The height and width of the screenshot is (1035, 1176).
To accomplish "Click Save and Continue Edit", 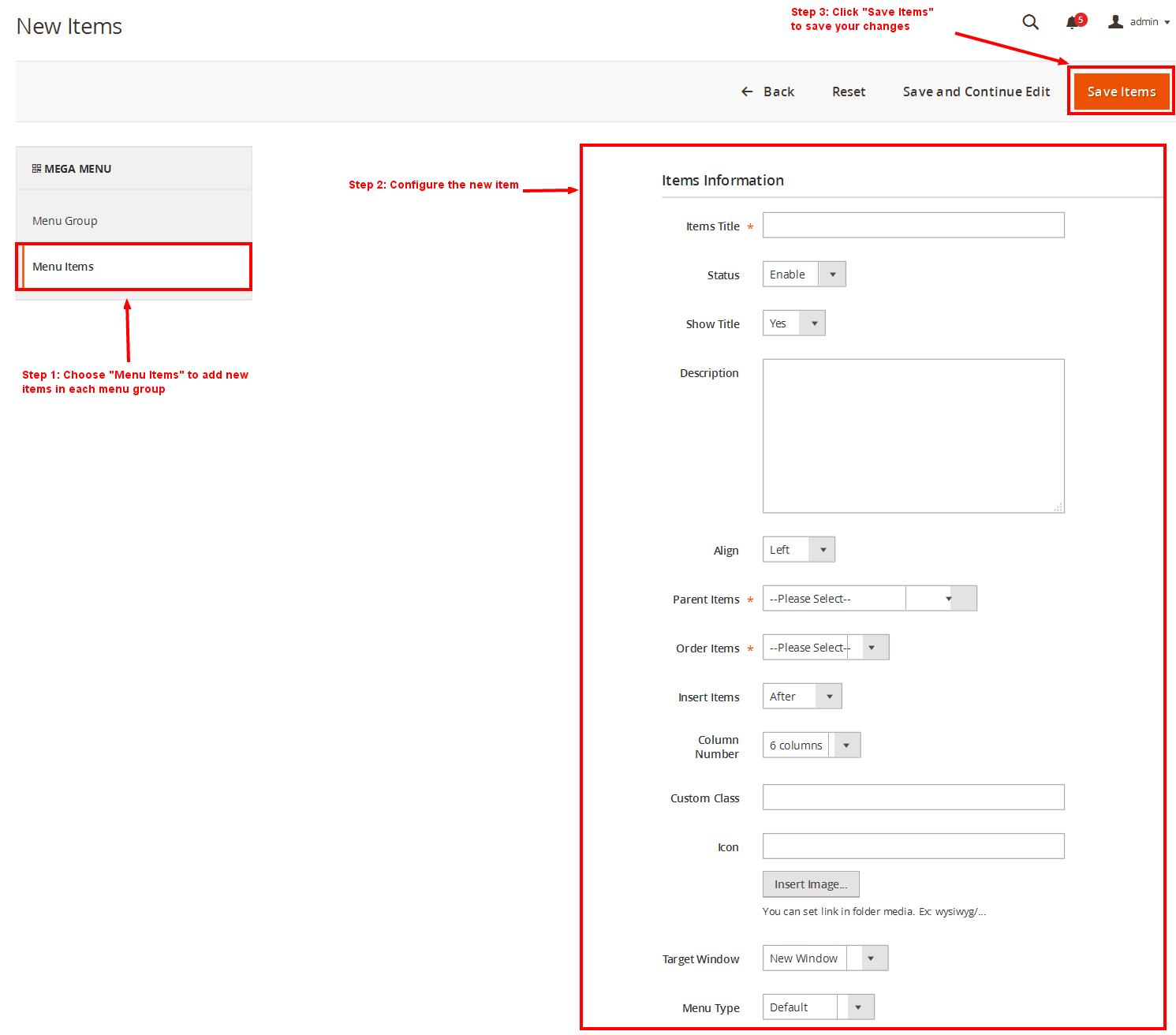I will (976, 92).
